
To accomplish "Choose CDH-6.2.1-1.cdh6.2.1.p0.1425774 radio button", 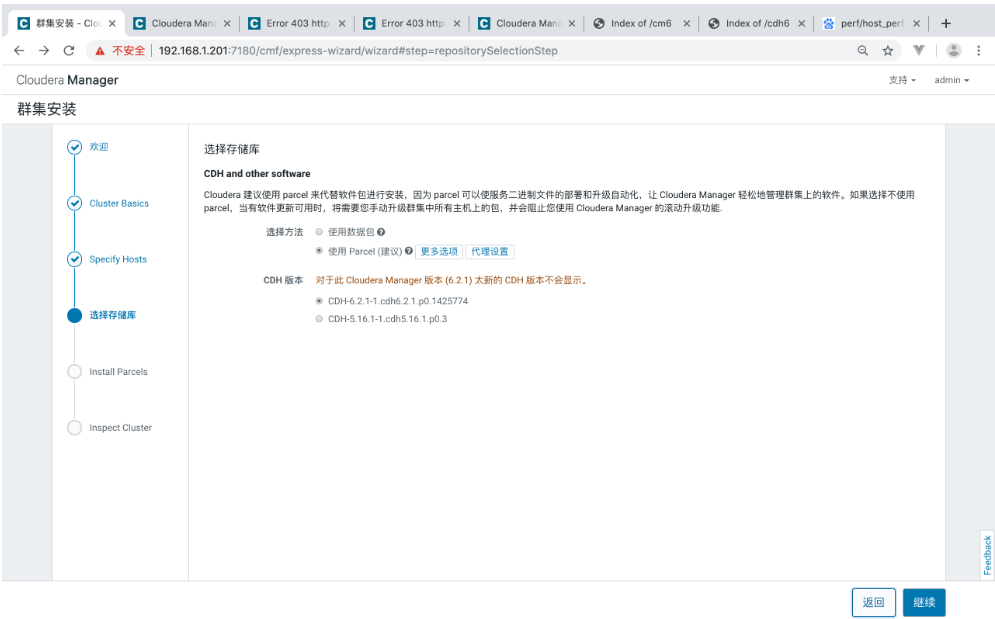I will click(319, 301).
